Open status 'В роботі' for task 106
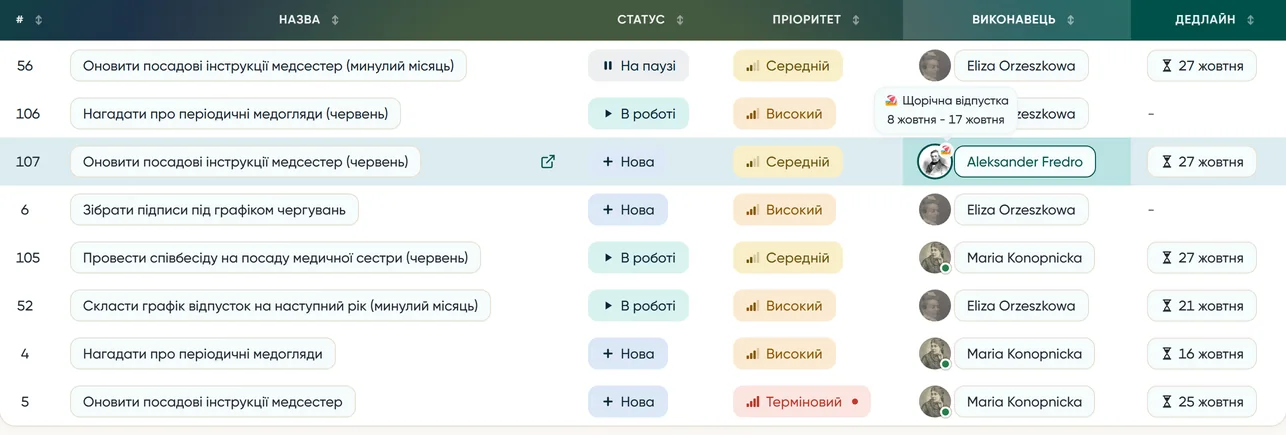Image resolution: width=1286 pixels, height=435 pixels. [x=638, y=114]
